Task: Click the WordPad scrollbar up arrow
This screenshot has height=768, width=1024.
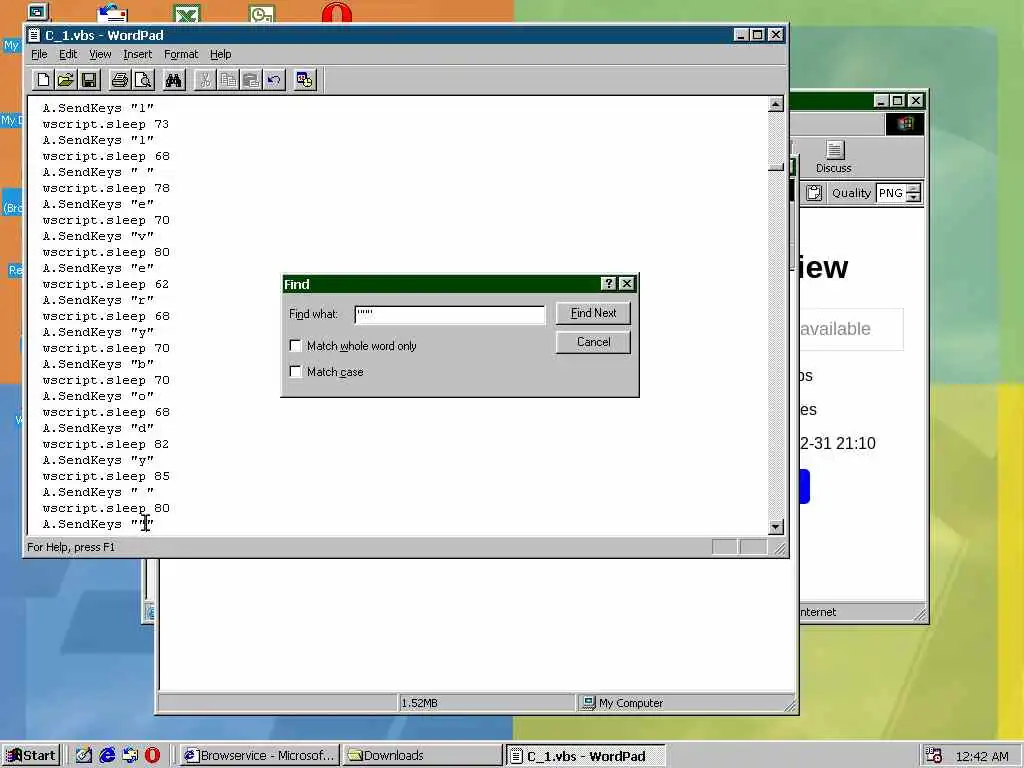Action: (x=775, y=104)
